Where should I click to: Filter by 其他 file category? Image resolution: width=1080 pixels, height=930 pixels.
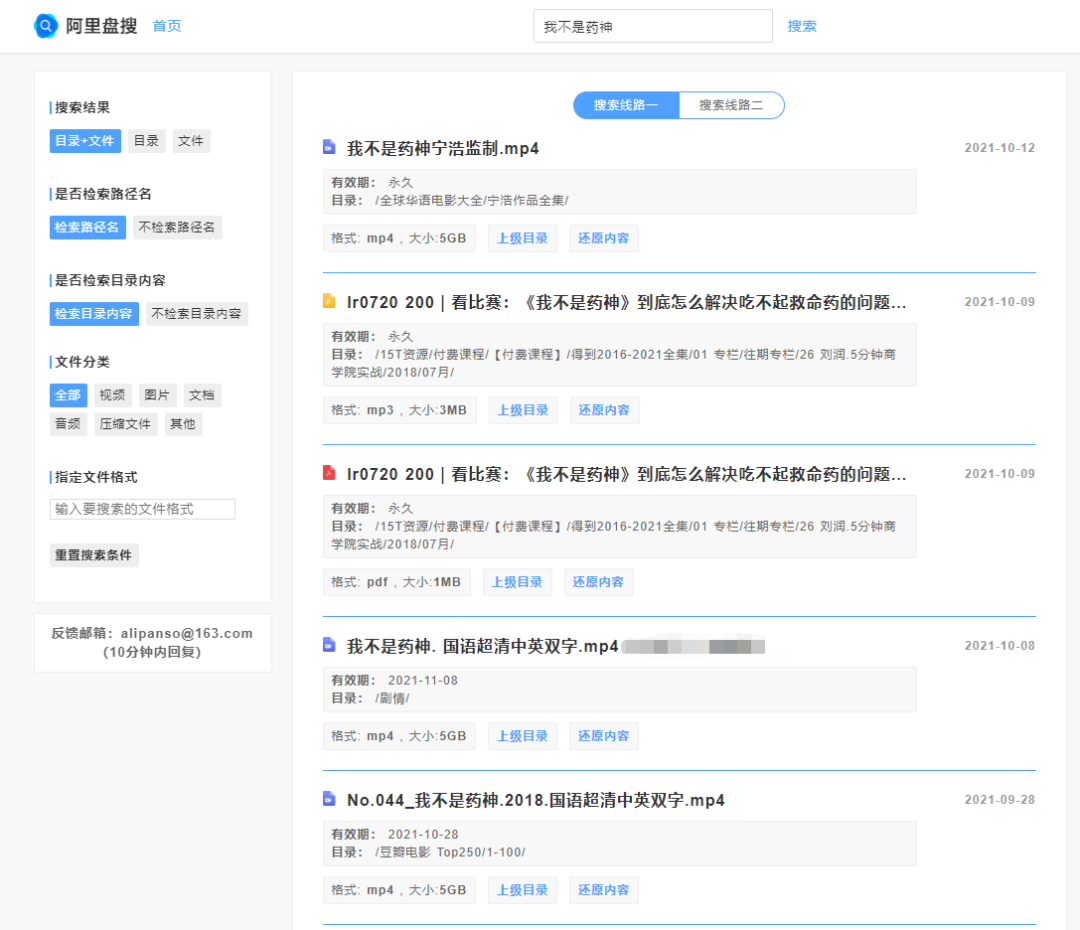click(x=183, y=424)
